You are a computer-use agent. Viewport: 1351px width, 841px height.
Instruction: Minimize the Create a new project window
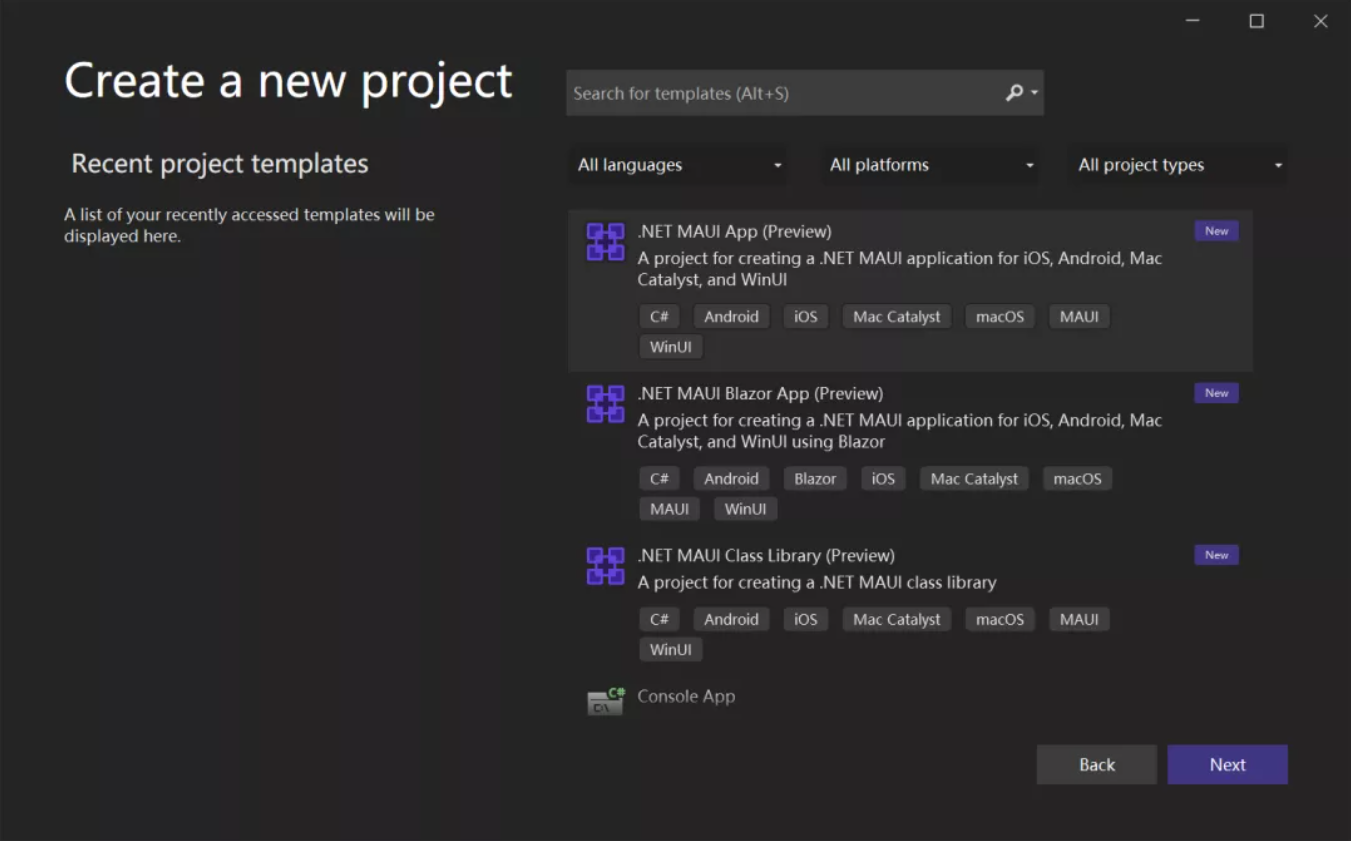pyautogui.click(x=1192, y=21)
